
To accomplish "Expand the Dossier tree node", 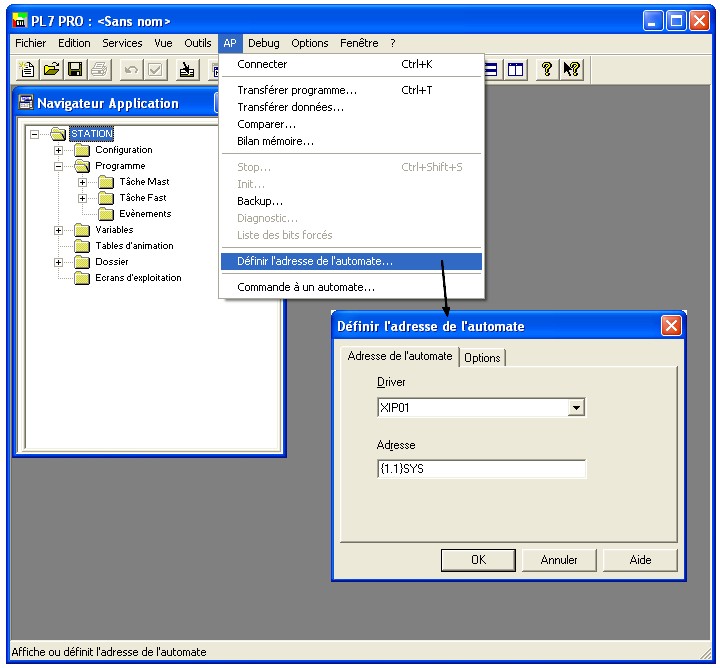I will [58, 262].
